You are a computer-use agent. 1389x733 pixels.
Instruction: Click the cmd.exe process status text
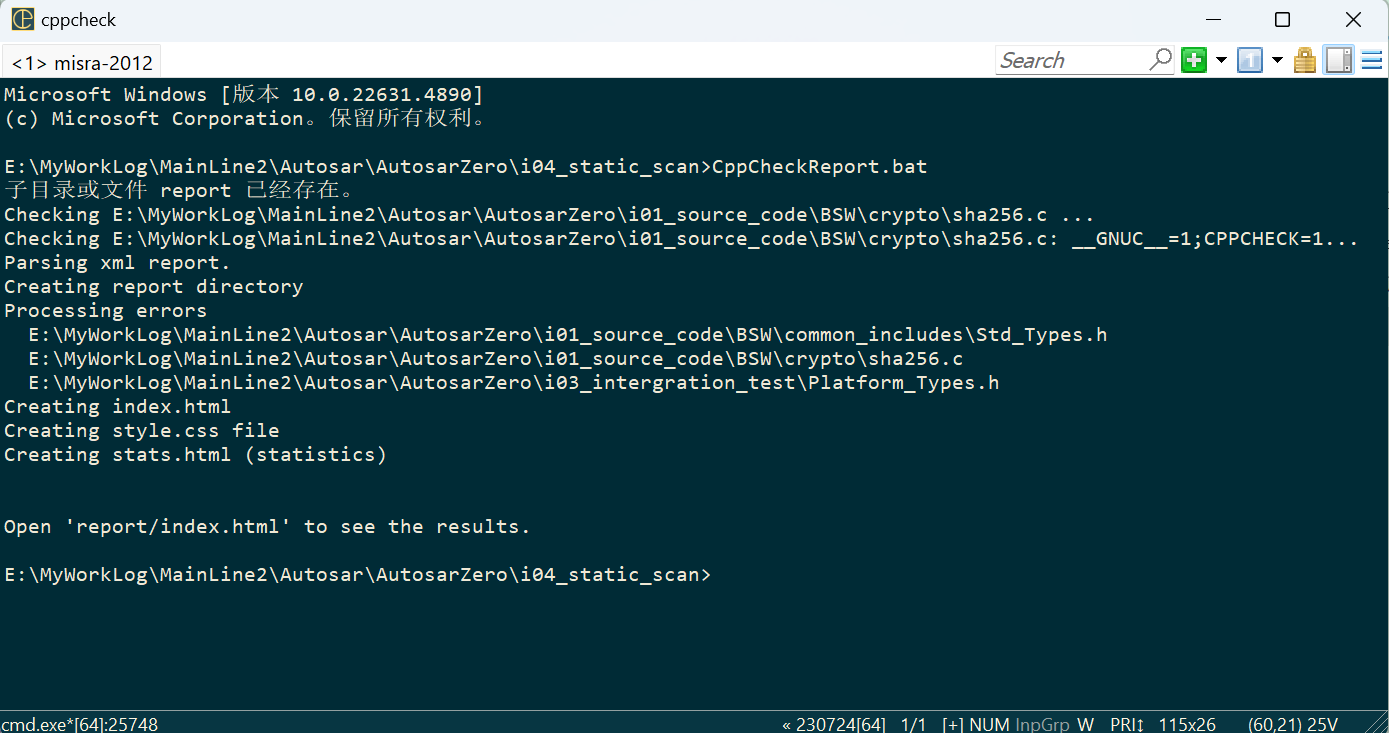[79, 724]
